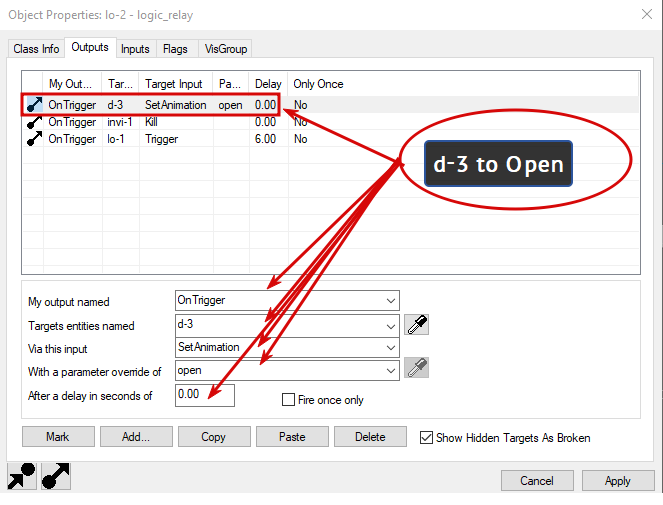
Task: Open the Targets entities named dropdown
Action: click(x=391, y=327)
